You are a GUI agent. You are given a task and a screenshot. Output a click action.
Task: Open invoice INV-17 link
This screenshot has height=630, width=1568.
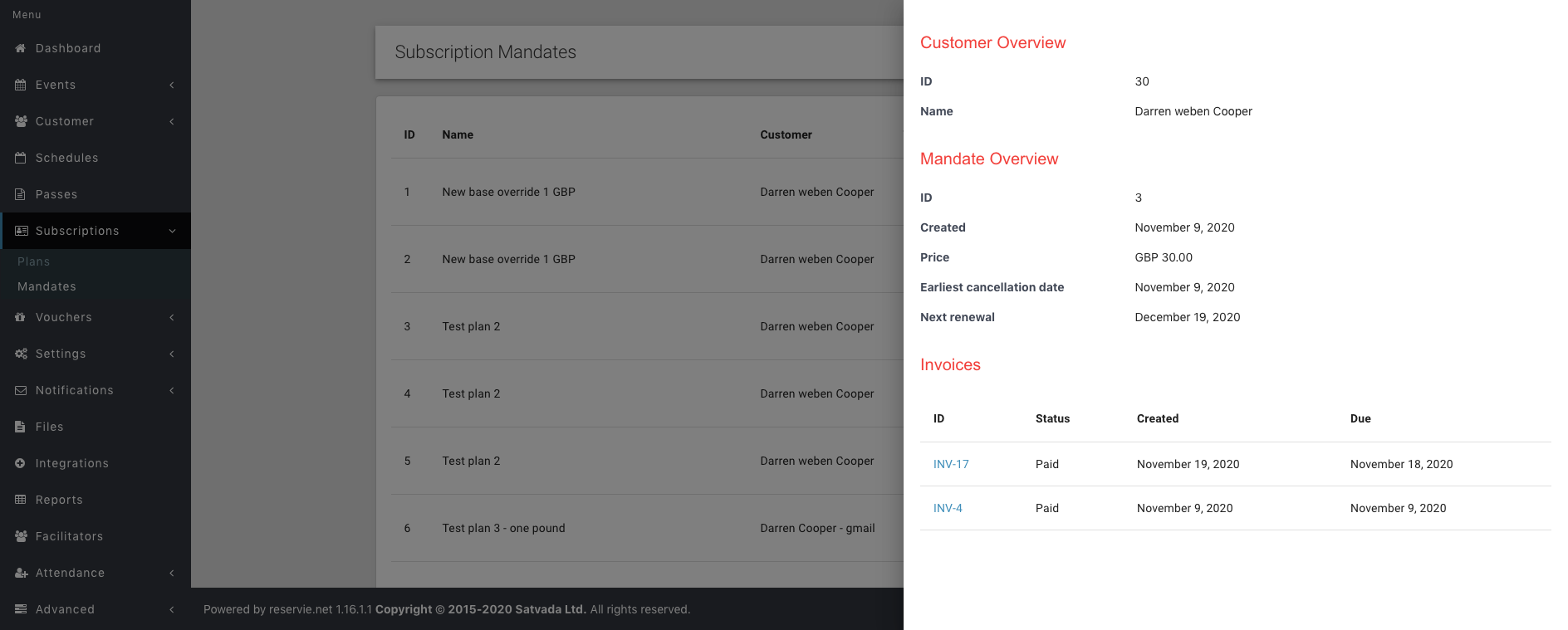tap(951, 464)
